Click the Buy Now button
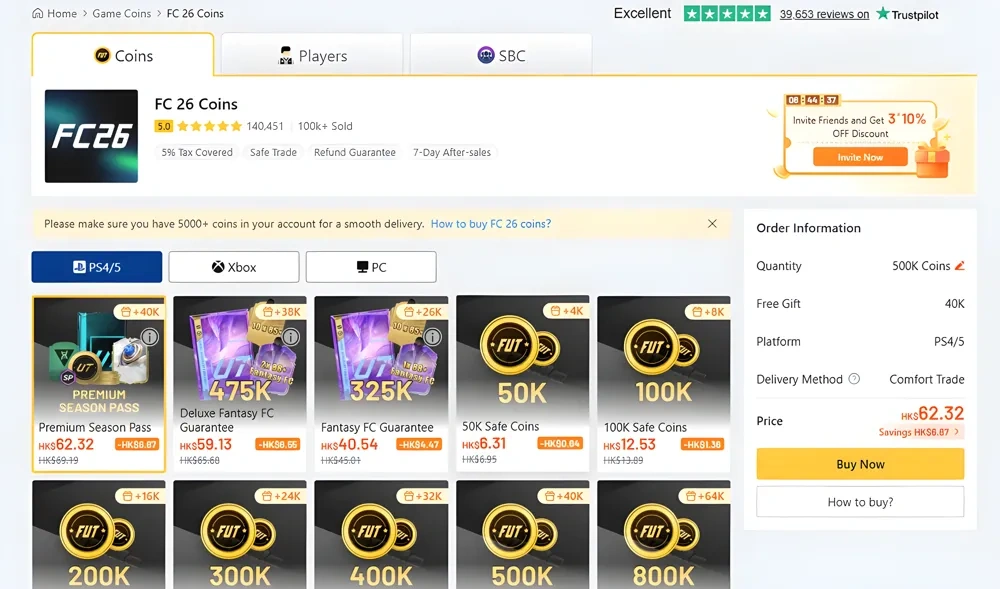Viewport: 1000px width, 589px height. (860, 464)
